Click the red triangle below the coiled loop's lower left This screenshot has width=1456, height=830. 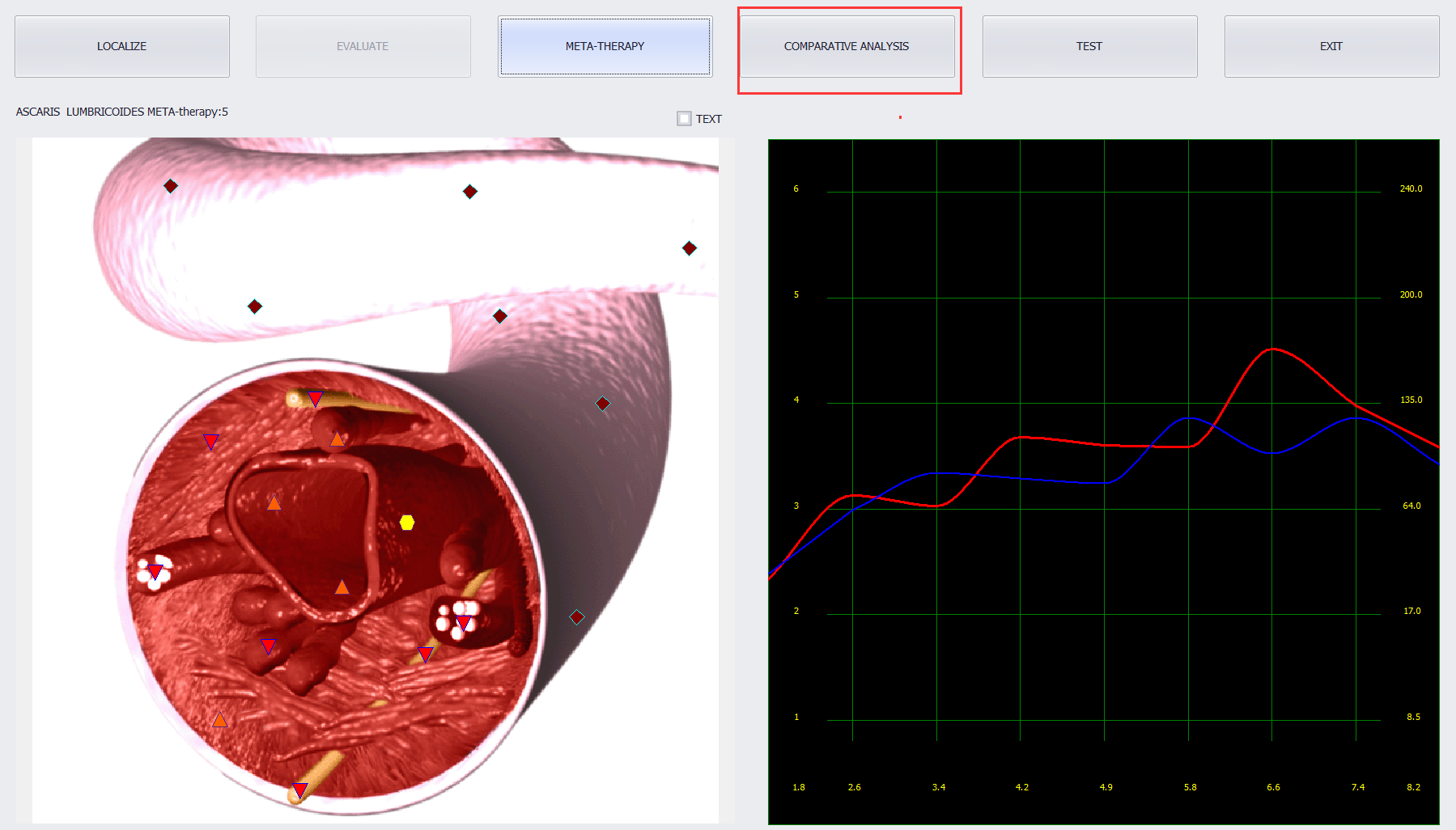pos(269,646)
